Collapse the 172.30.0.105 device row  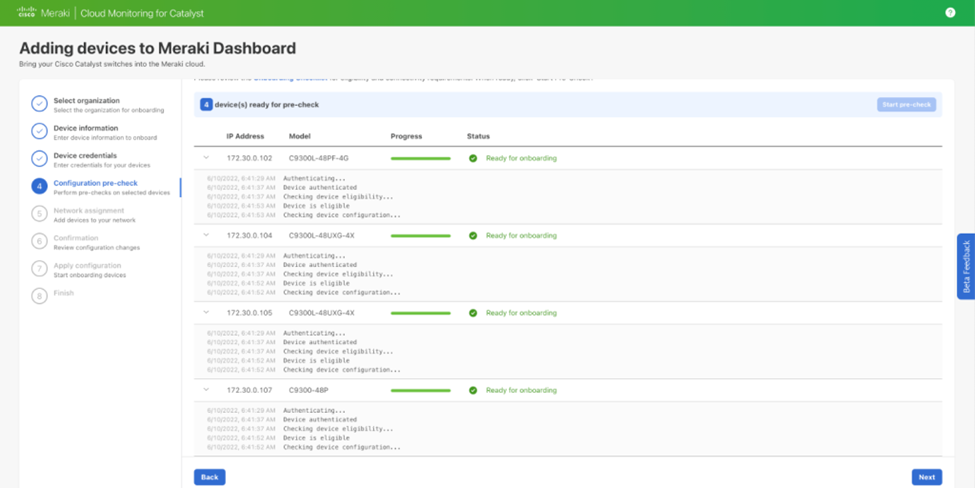[206, 312]
